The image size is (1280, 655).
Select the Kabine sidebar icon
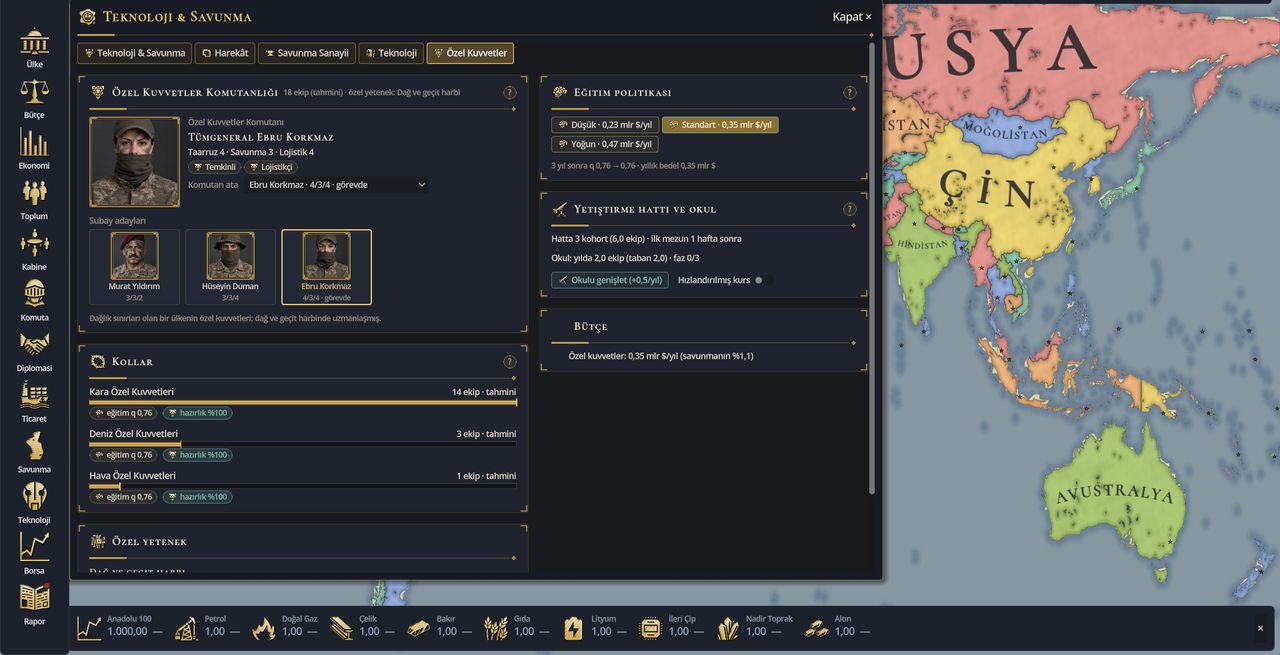34,250
